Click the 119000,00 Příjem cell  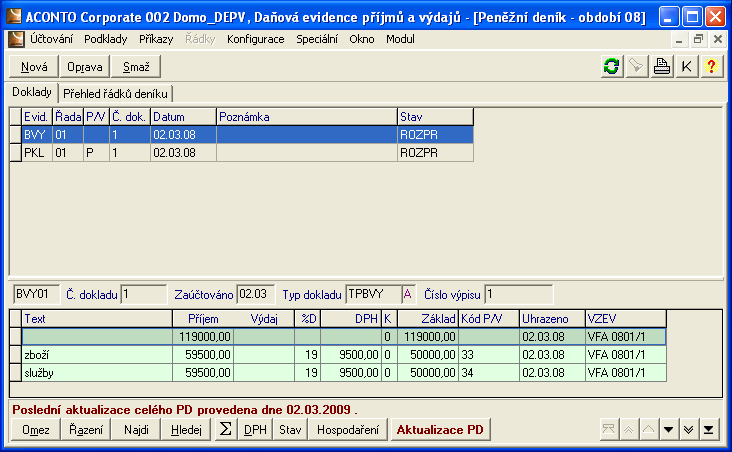(203, 337)
